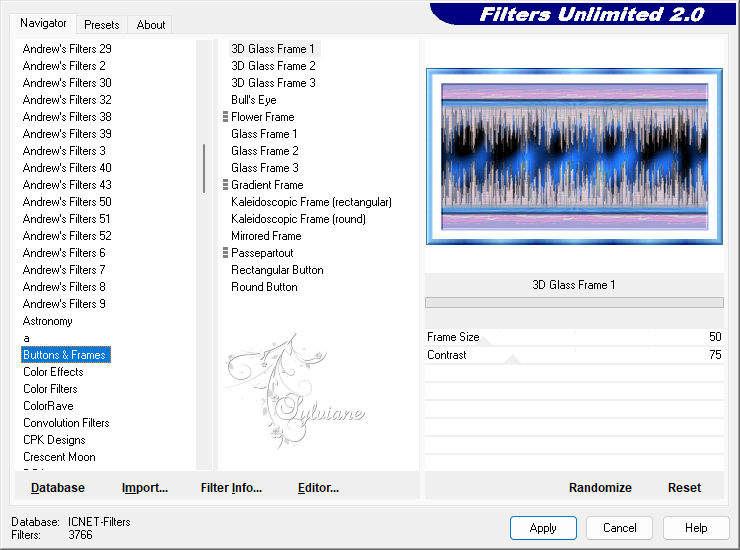Click the Import... button
This screenshot has height=550, width=740.
click(144, 488)
